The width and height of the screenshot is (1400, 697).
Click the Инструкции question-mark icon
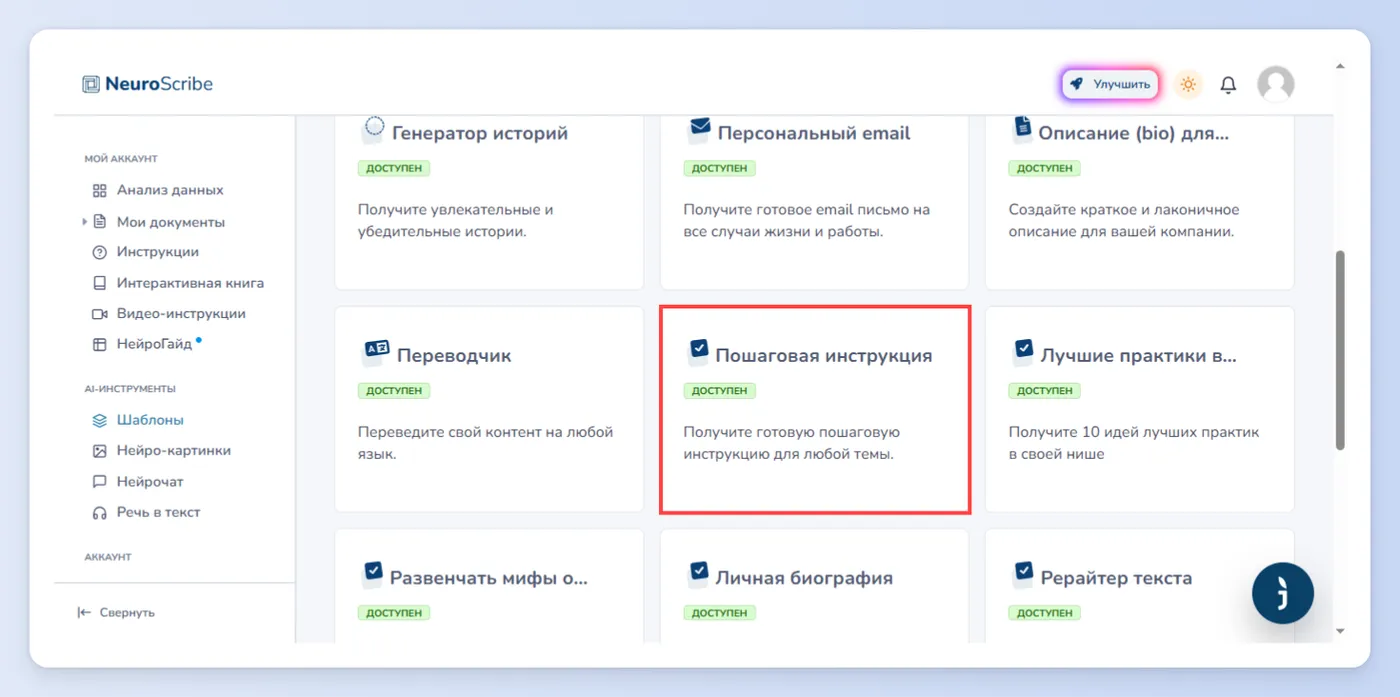point(99,252)
